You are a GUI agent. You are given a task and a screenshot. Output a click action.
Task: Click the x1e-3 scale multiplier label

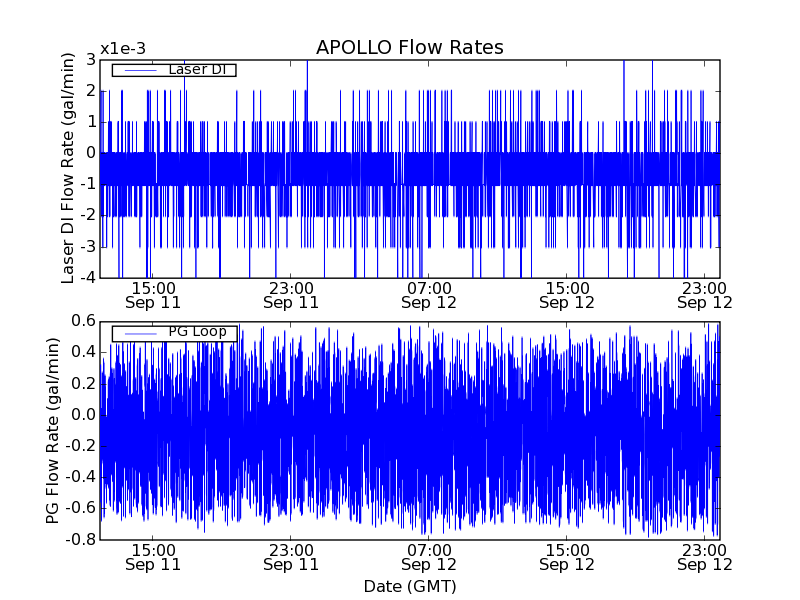click(x=124, y=49)
